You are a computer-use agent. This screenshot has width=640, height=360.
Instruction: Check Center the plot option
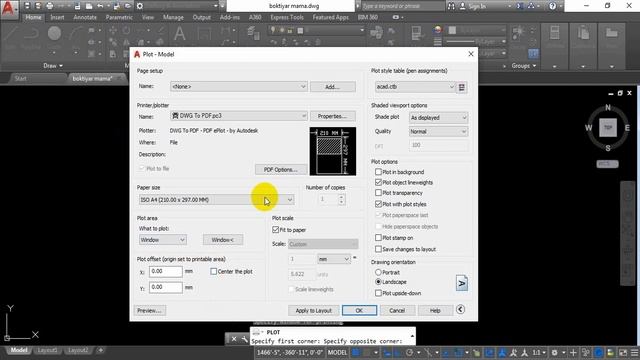pos(213,271)
